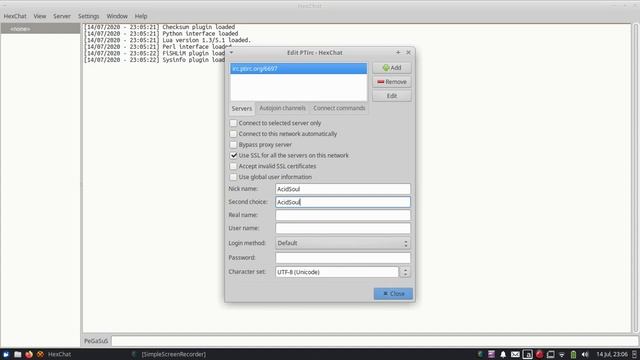Click the main window chat scrollbar
The height and width of the screenshot is (360, 640).
[x=636, y=178]
